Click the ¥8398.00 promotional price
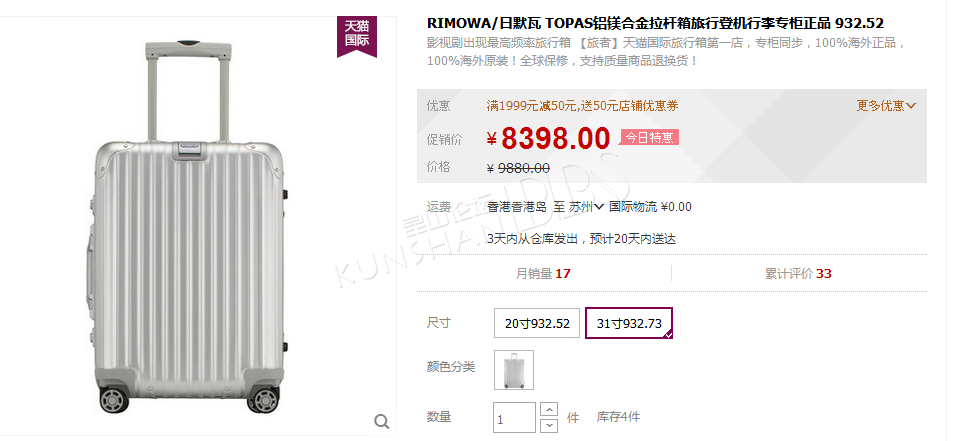This screenshot has height=441, width=962. point(548,139)
